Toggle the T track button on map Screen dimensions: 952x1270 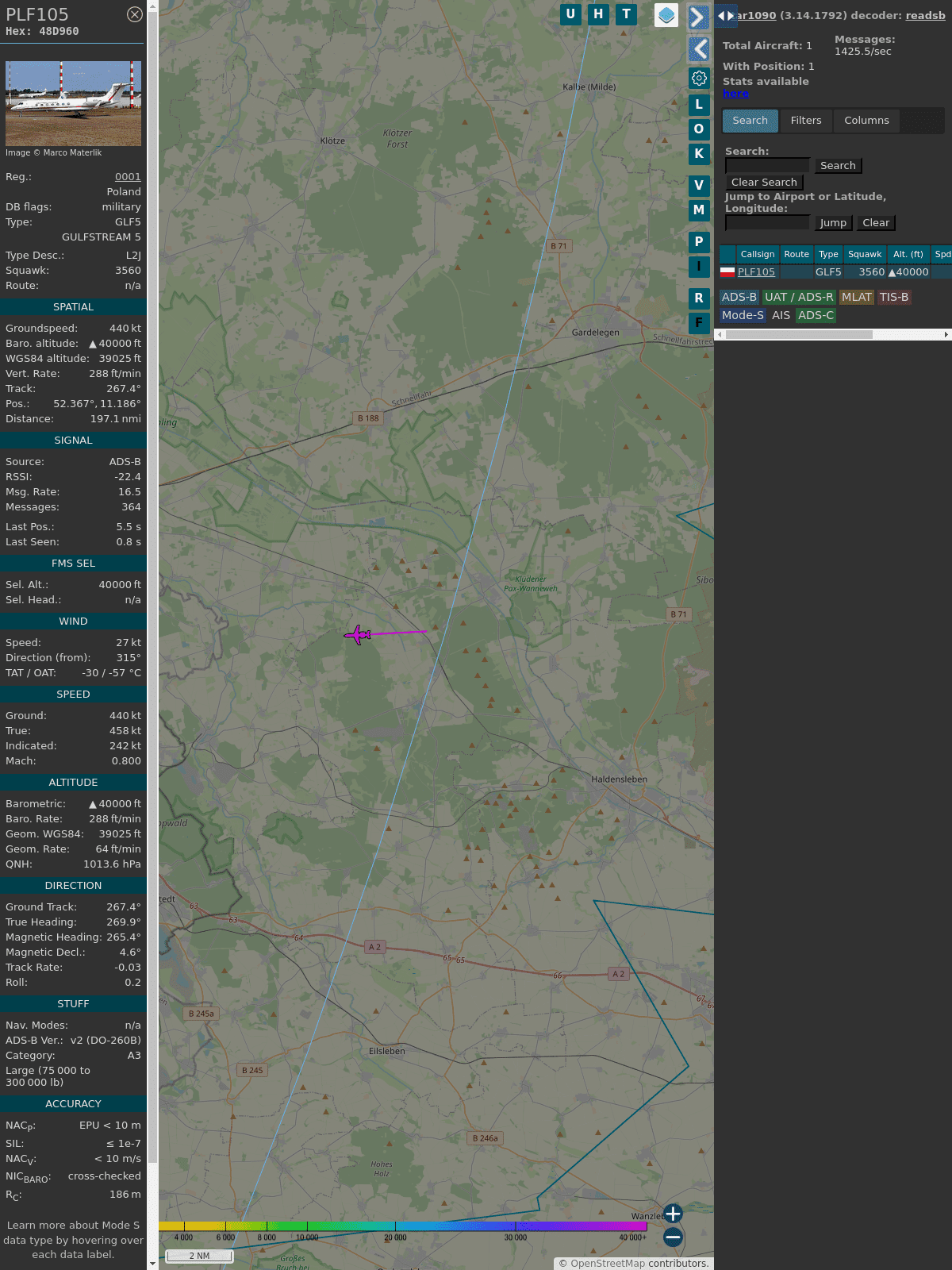tap(627, 14)
